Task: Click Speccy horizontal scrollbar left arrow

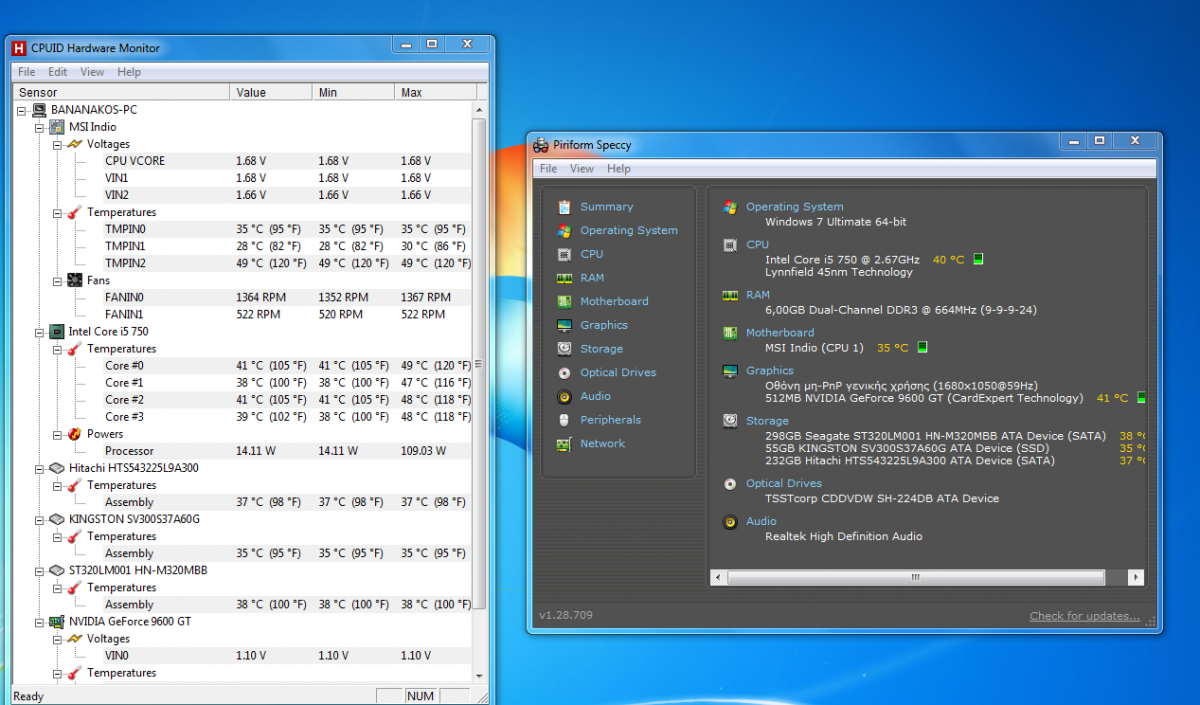Action: (718, 578)
